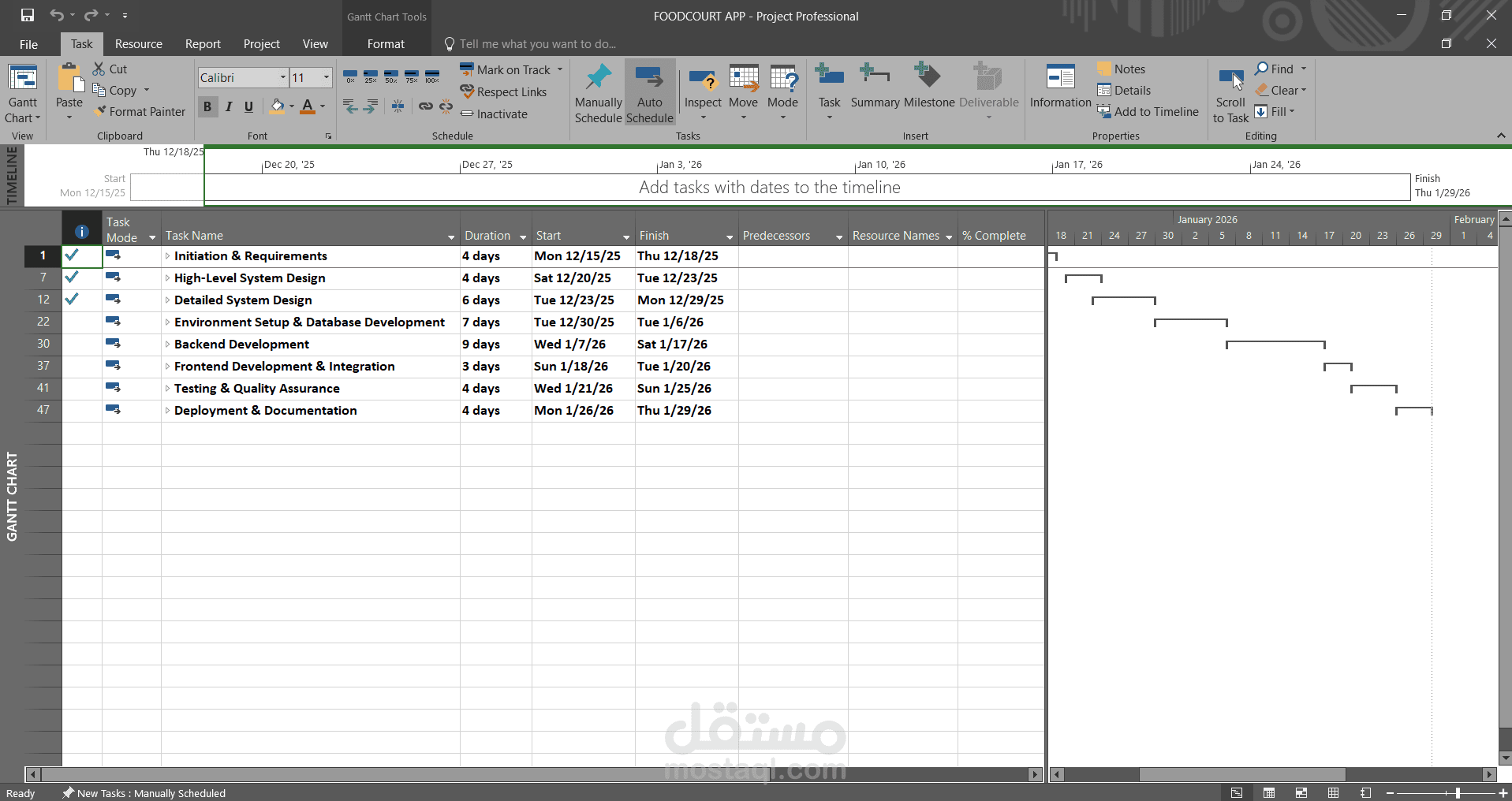Select row 22 header
Image resolution: width=1512 pixels, height=801 pixels.
coord(43,322)
